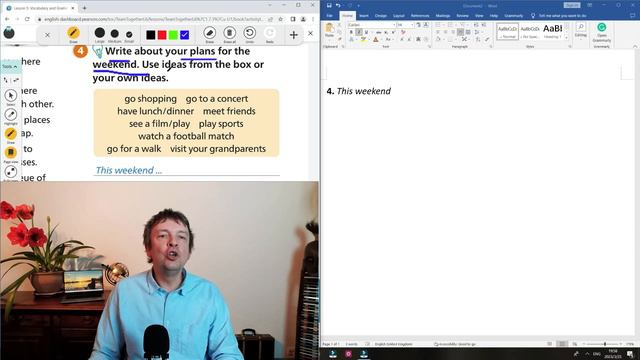Viewport: 640px width, 360px height.
Task: Select the Erase tool in the annotation bar
Action: [x=210, y=33]
